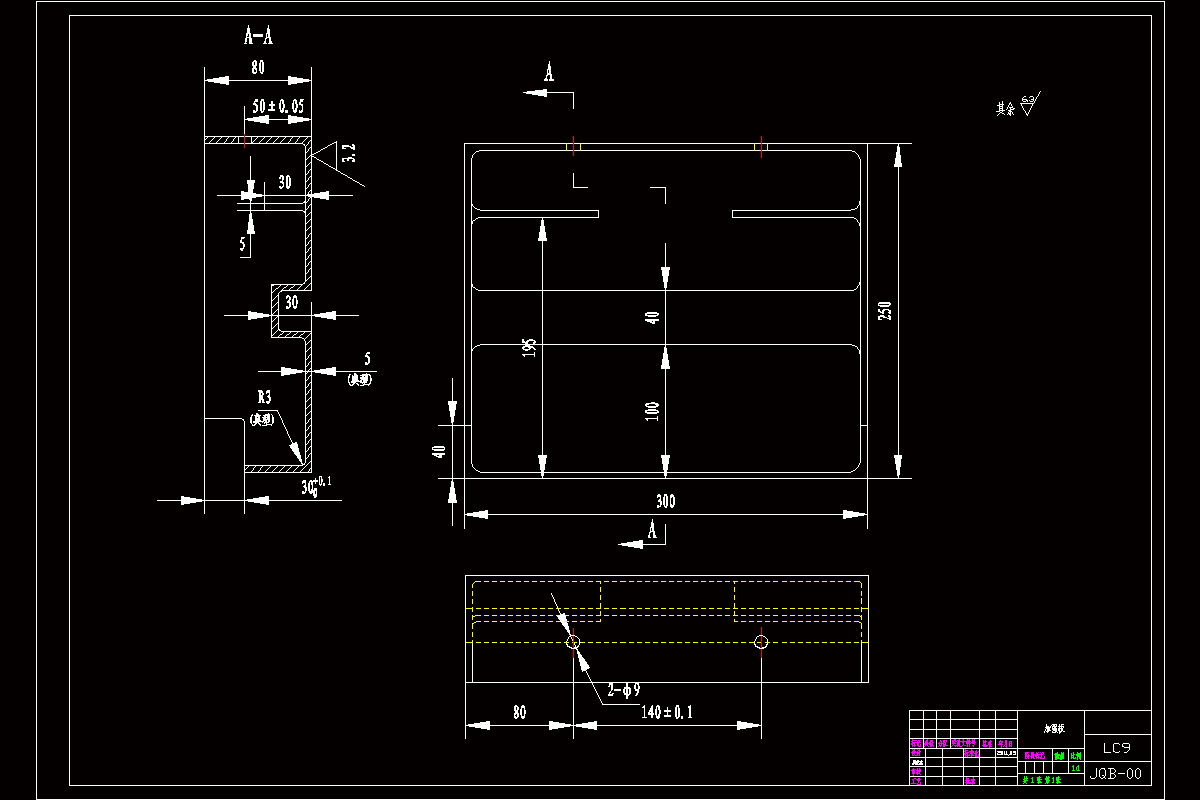Click the "195" vertical dimension
The image size is (1200, 800).
pos(530,347)
